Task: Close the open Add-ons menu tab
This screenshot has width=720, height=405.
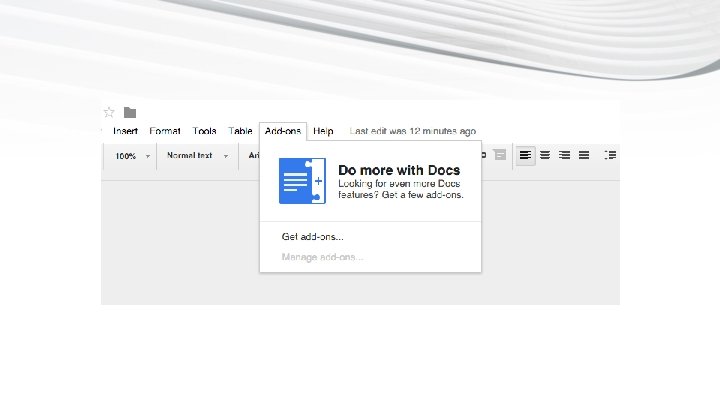Action: click(283, 131)
